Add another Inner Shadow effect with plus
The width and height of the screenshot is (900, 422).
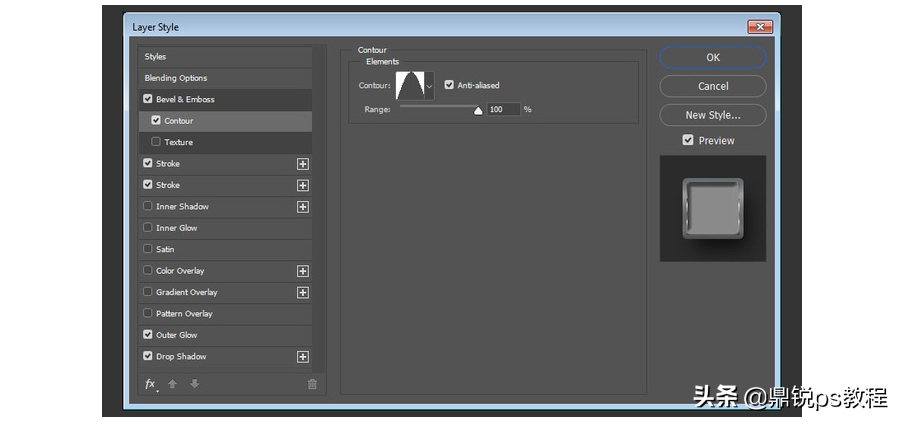click(x=302, y=207)
